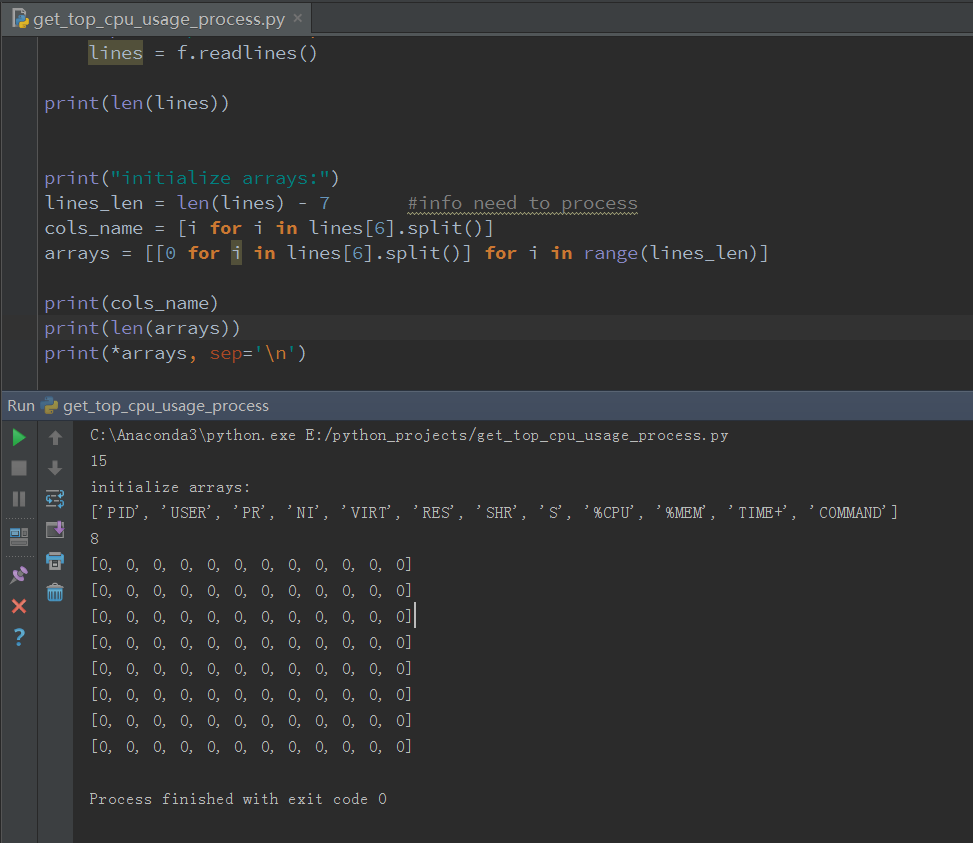This screenshot has height=843, width=973.
Task: Click the '#info need to process' comment
Action: (x=522, y=203)
